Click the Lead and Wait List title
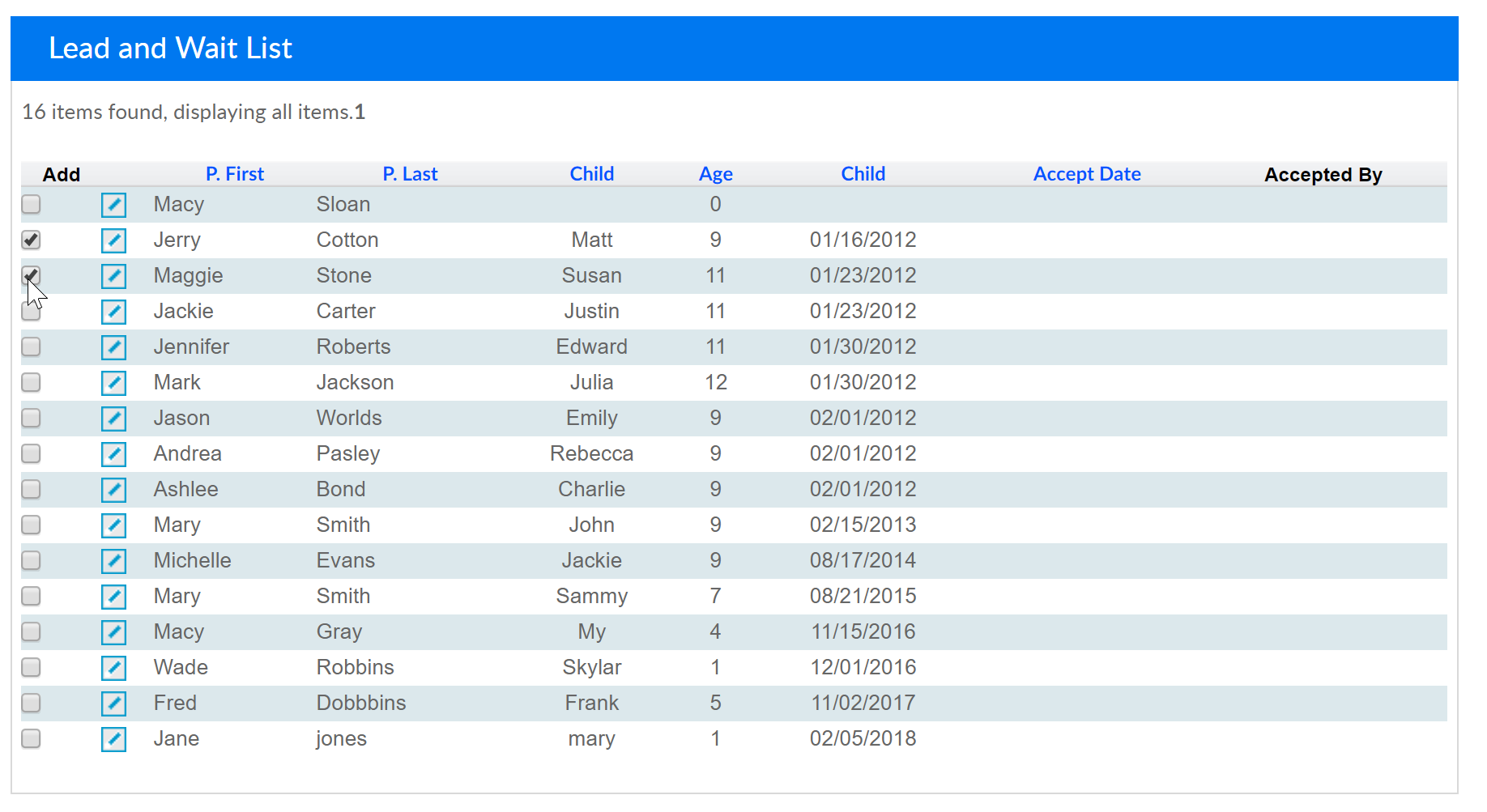Viewport: 1487px width, 812px height. click(170, 49)
